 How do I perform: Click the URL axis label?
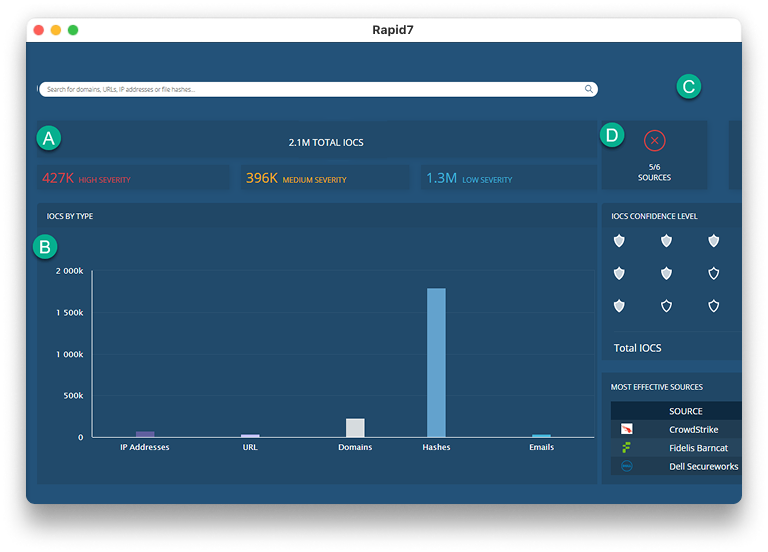pos(250,447)
